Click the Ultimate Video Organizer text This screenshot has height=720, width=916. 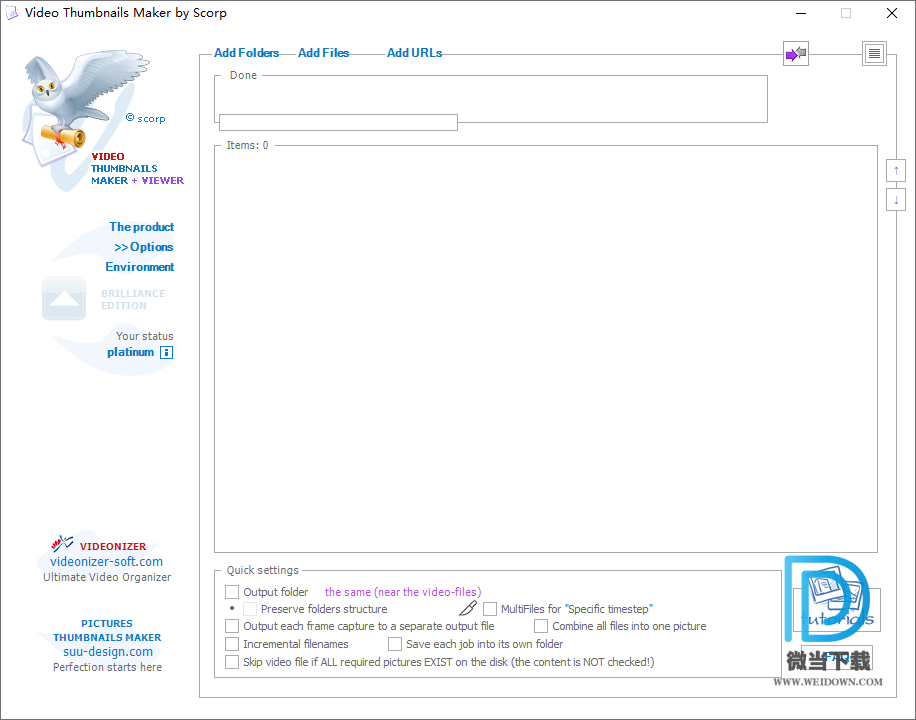tap(107, 577)
